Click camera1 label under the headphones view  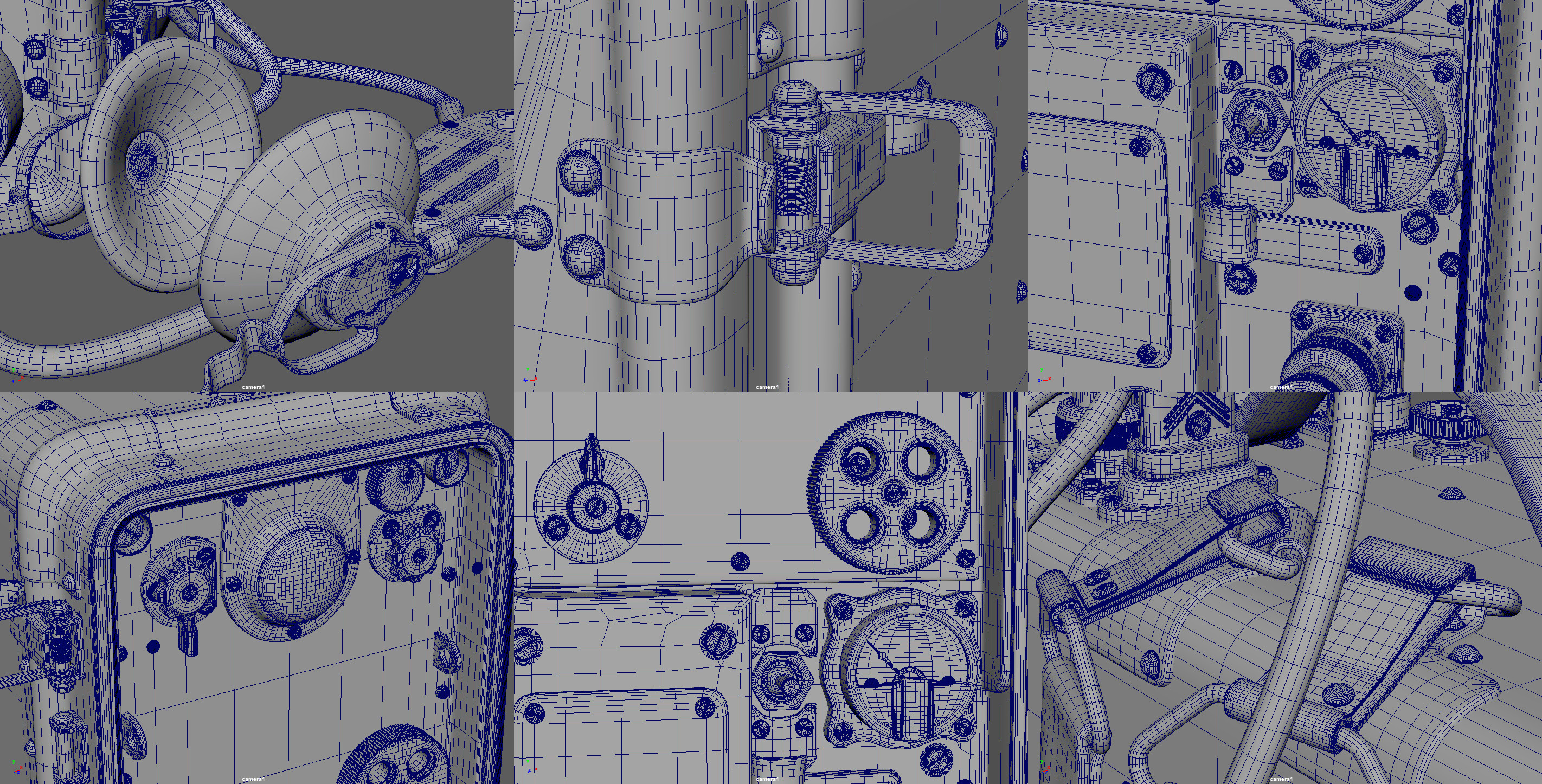253,387
